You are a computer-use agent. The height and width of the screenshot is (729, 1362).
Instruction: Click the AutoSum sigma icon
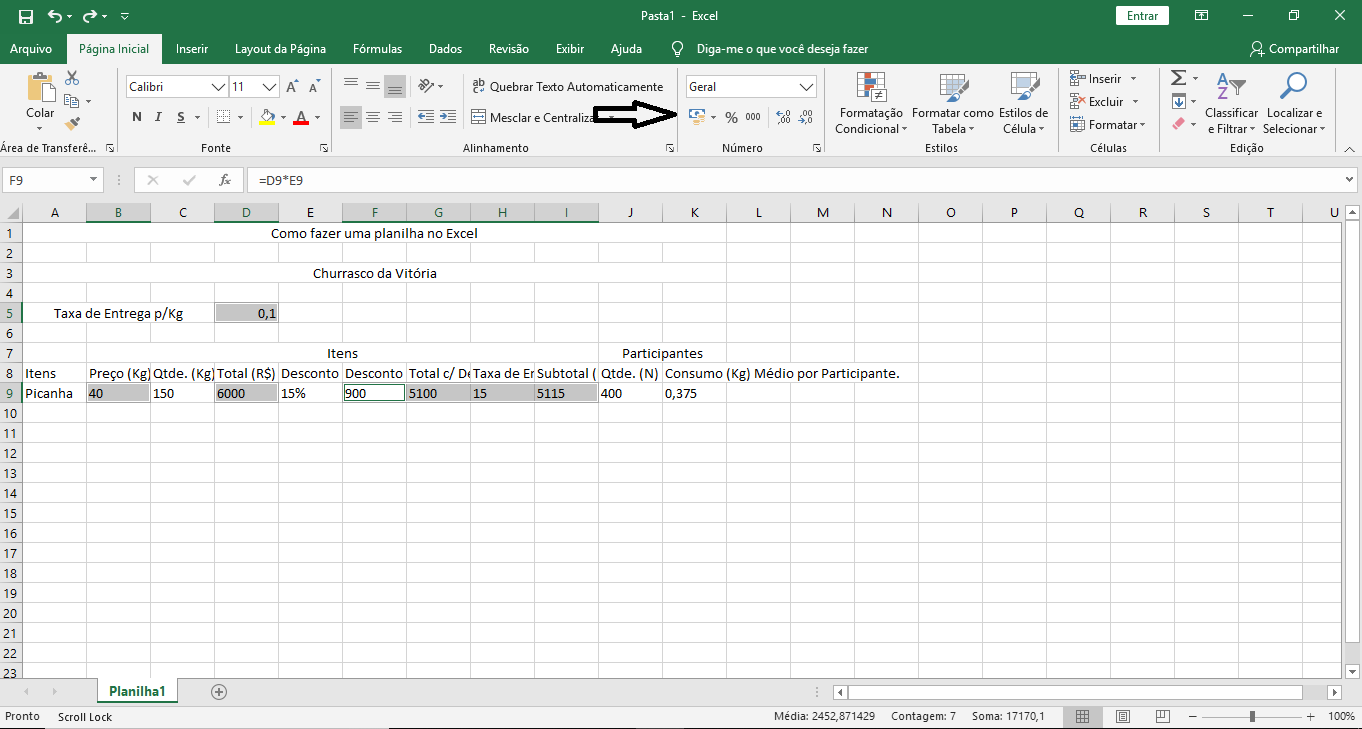tap(1179, 78)
